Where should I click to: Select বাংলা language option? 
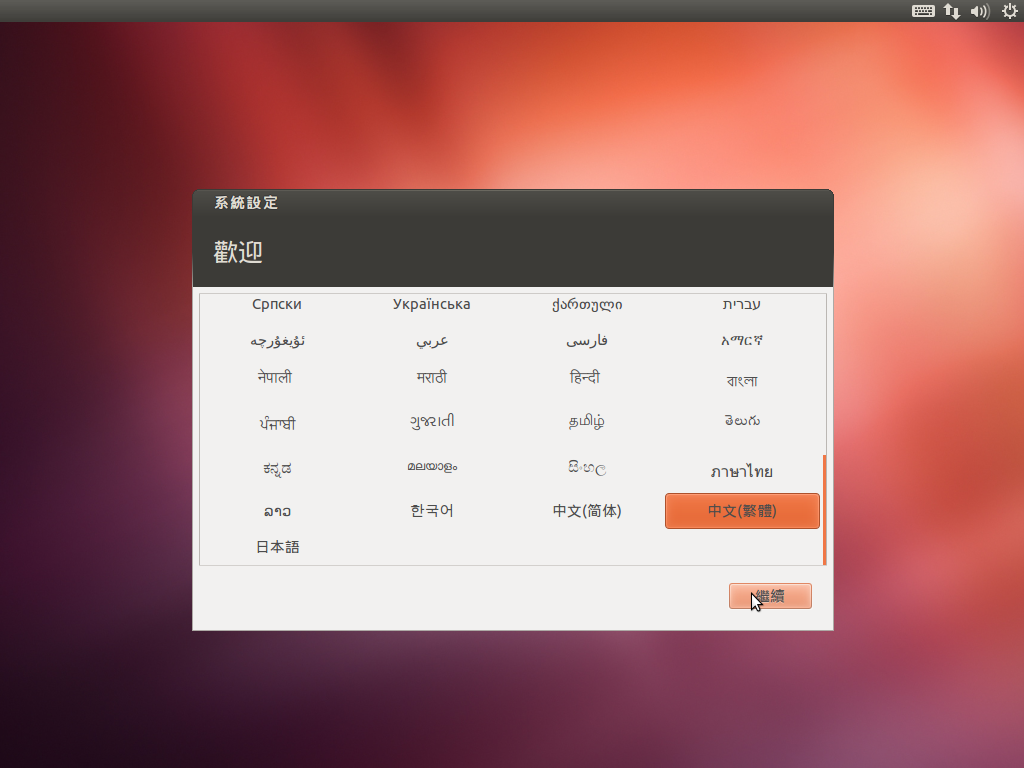coord(742,380)
